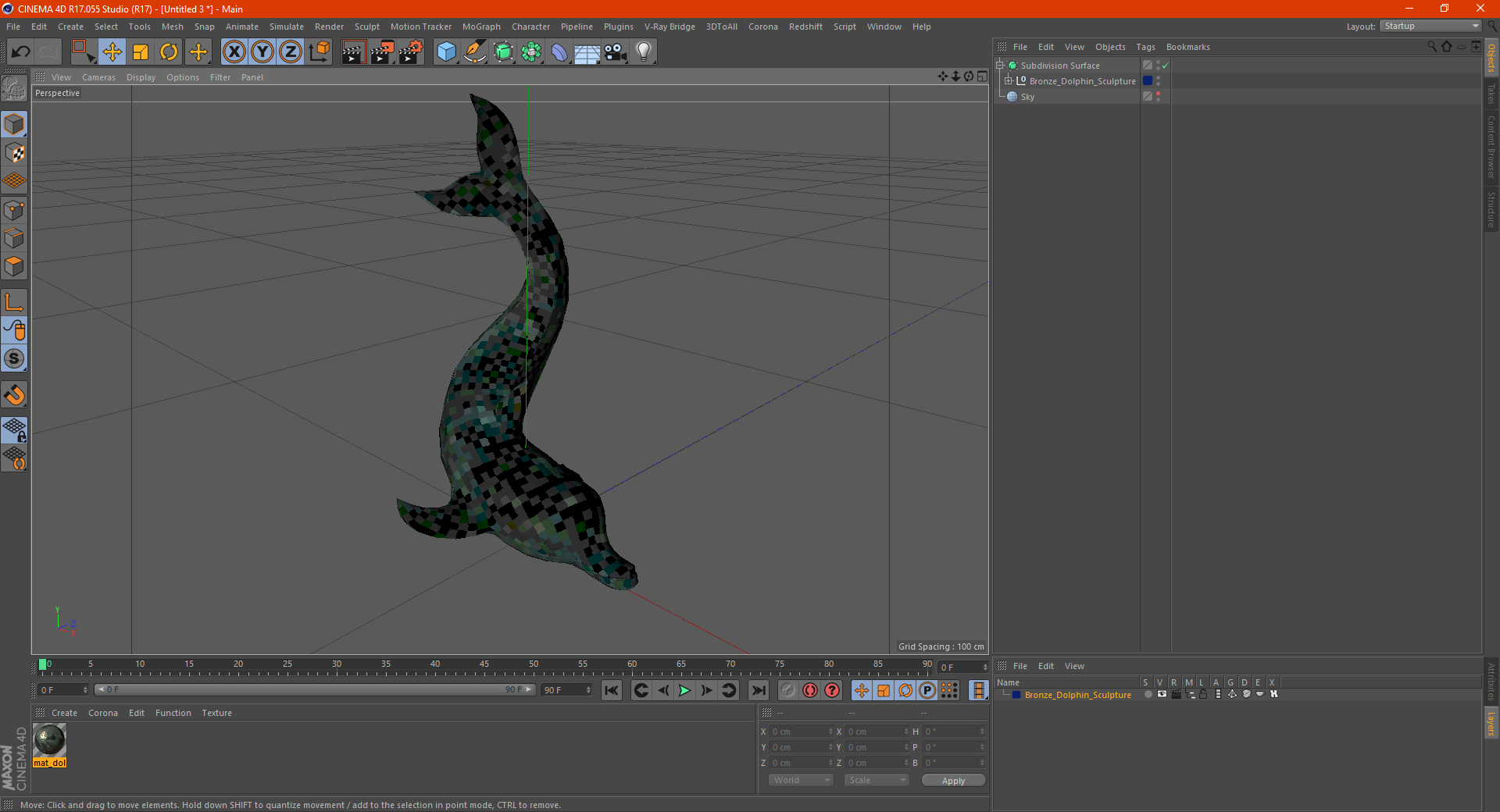The image size is (1500, 812).
Task: Click the blue layer color swatch of Bronze_Dolphin_Sculpture
Action: pyautogui.click(x=1148, y=81)
